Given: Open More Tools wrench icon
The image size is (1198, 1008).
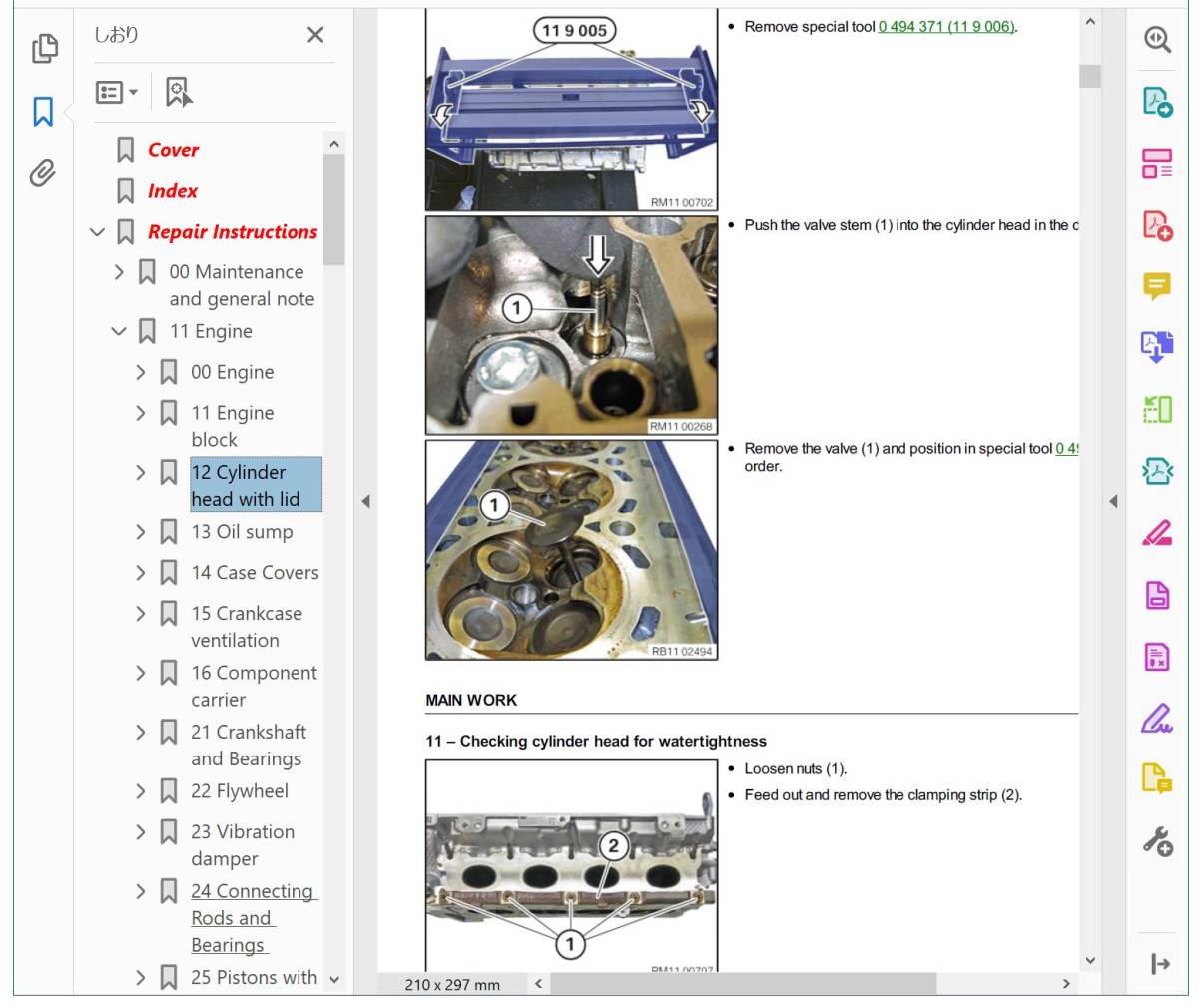Looking at the screenshot, I should tap(1157, 842).
